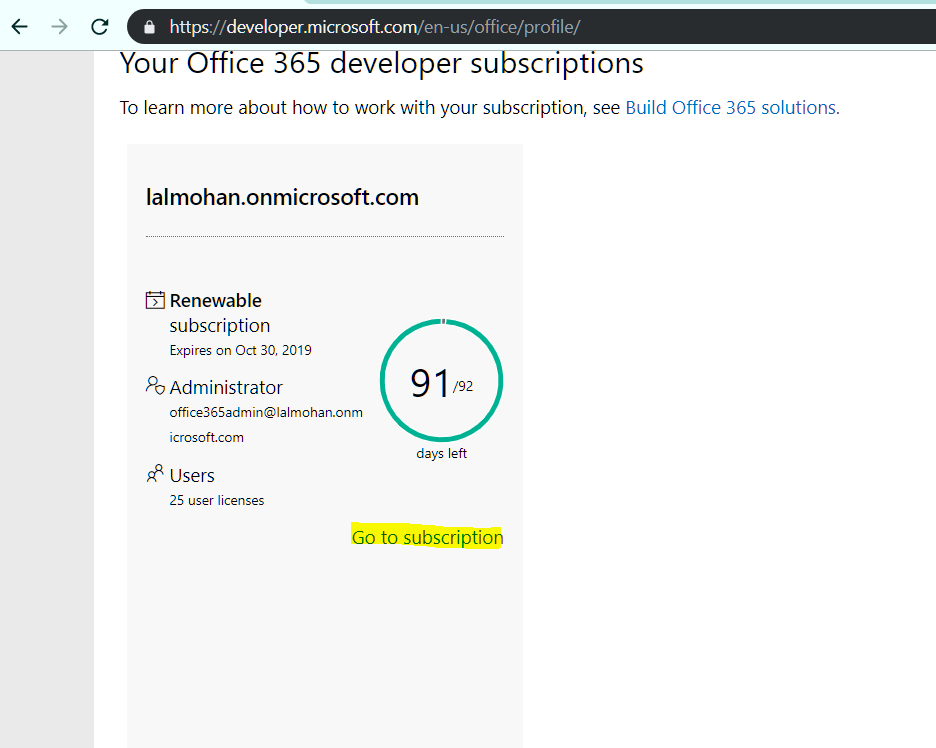Click the browser forward arrow
936x748 pixels.
click(60, 26)
